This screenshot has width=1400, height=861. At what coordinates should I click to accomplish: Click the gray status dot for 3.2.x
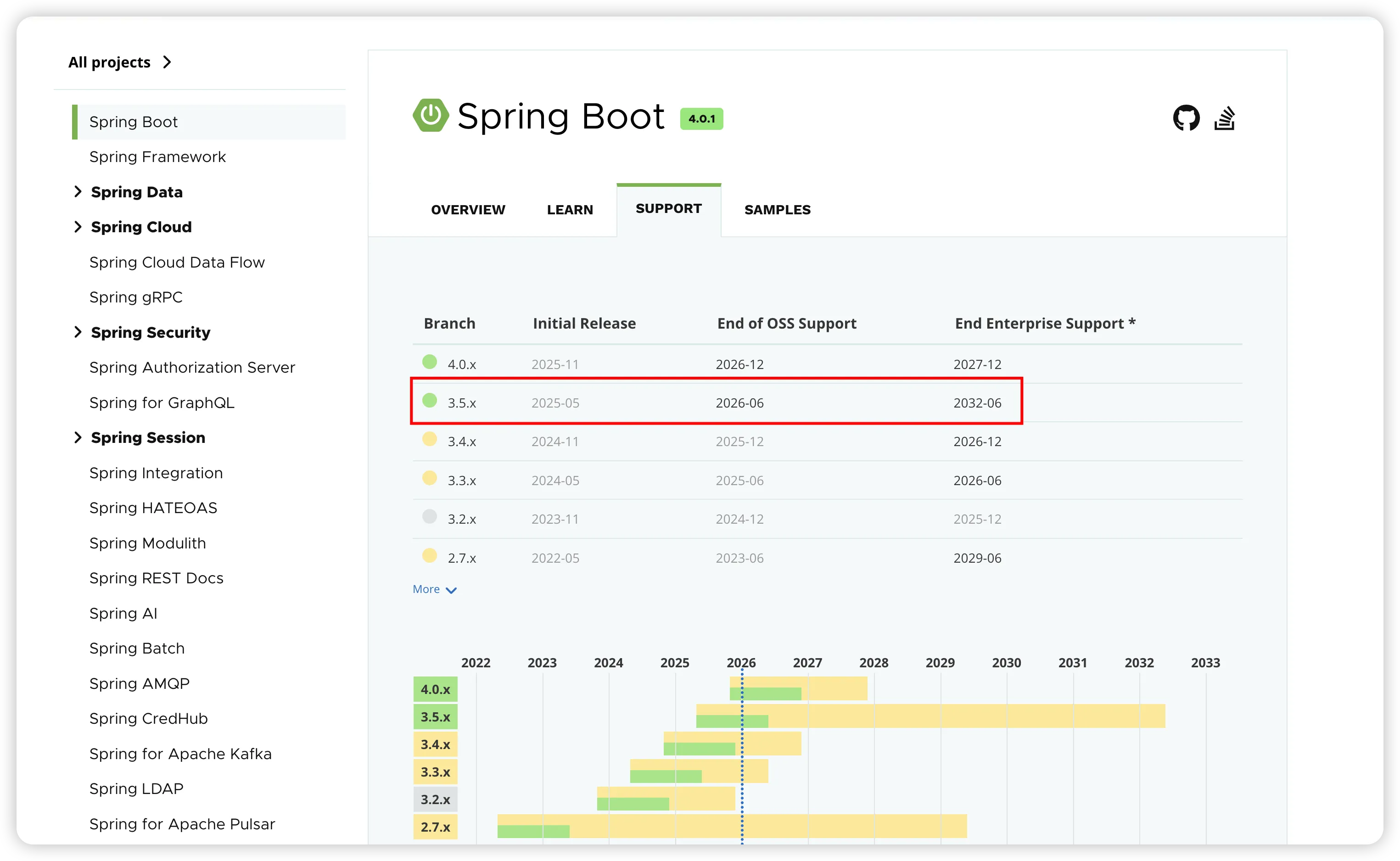[x=429, y=517]
